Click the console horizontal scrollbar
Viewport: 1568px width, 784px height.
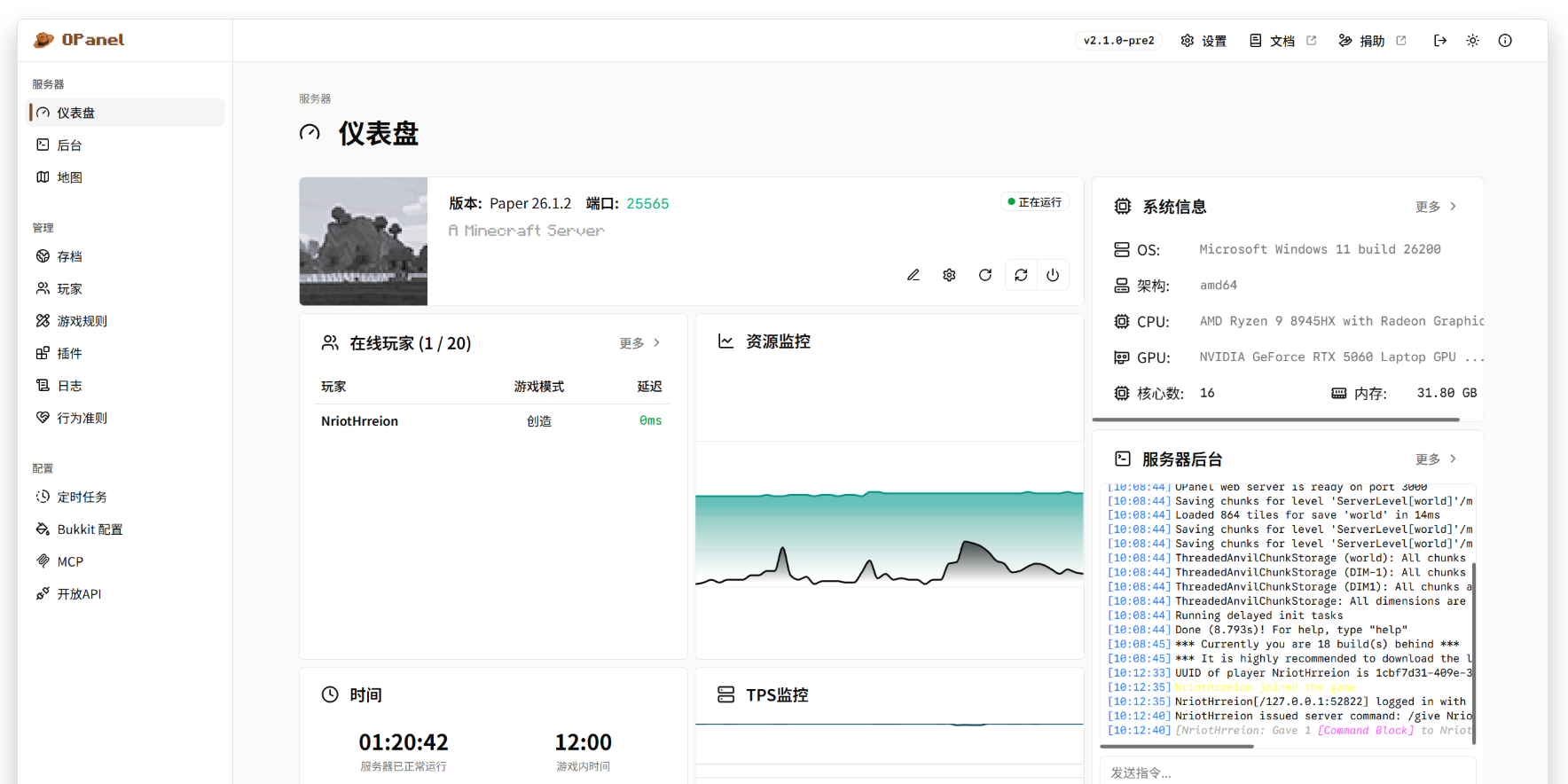pyautogui.click(x=1177, y=747)
